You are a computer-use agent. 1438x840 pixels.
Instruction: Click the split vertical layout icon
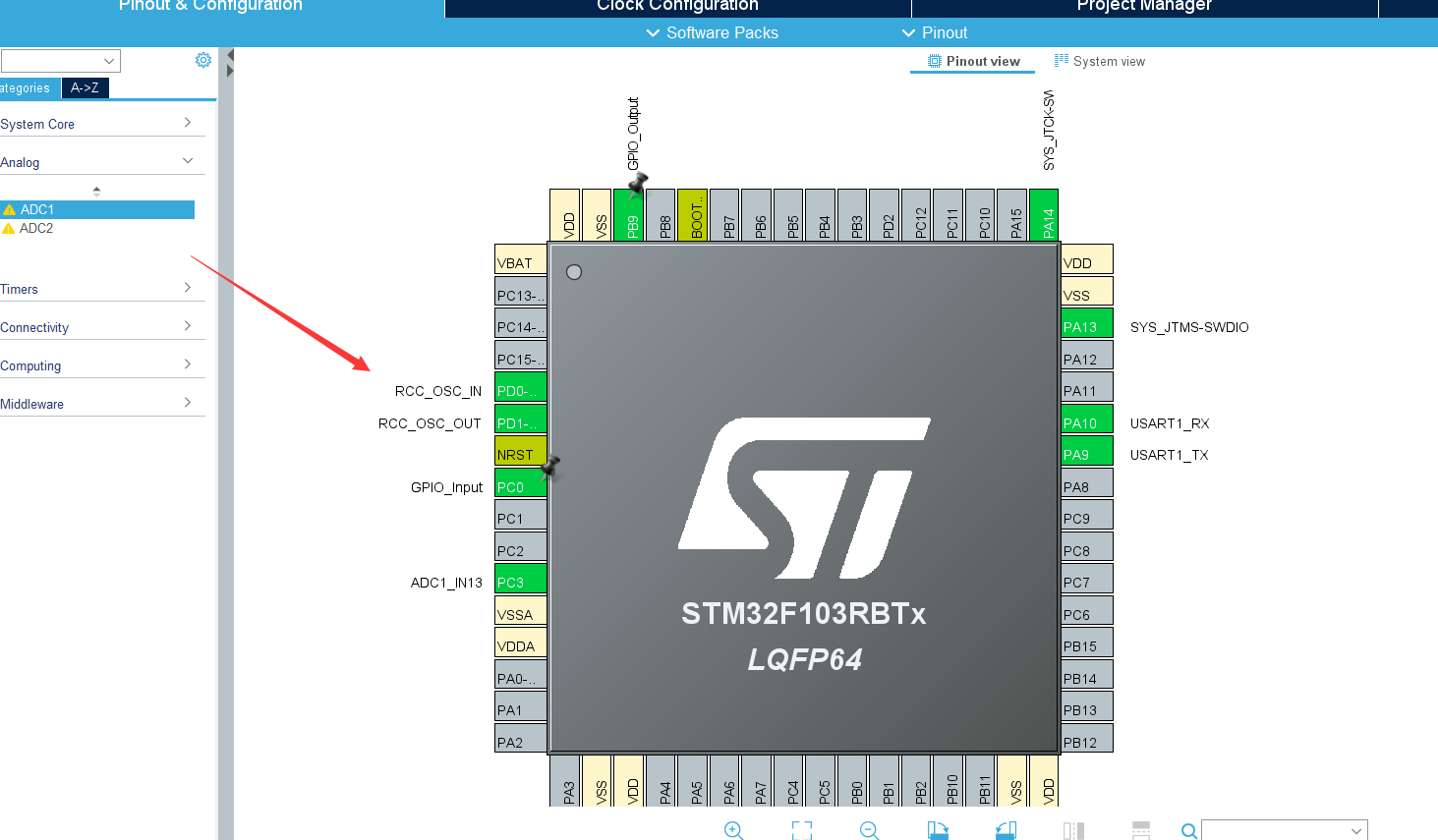coord(1073,831)
